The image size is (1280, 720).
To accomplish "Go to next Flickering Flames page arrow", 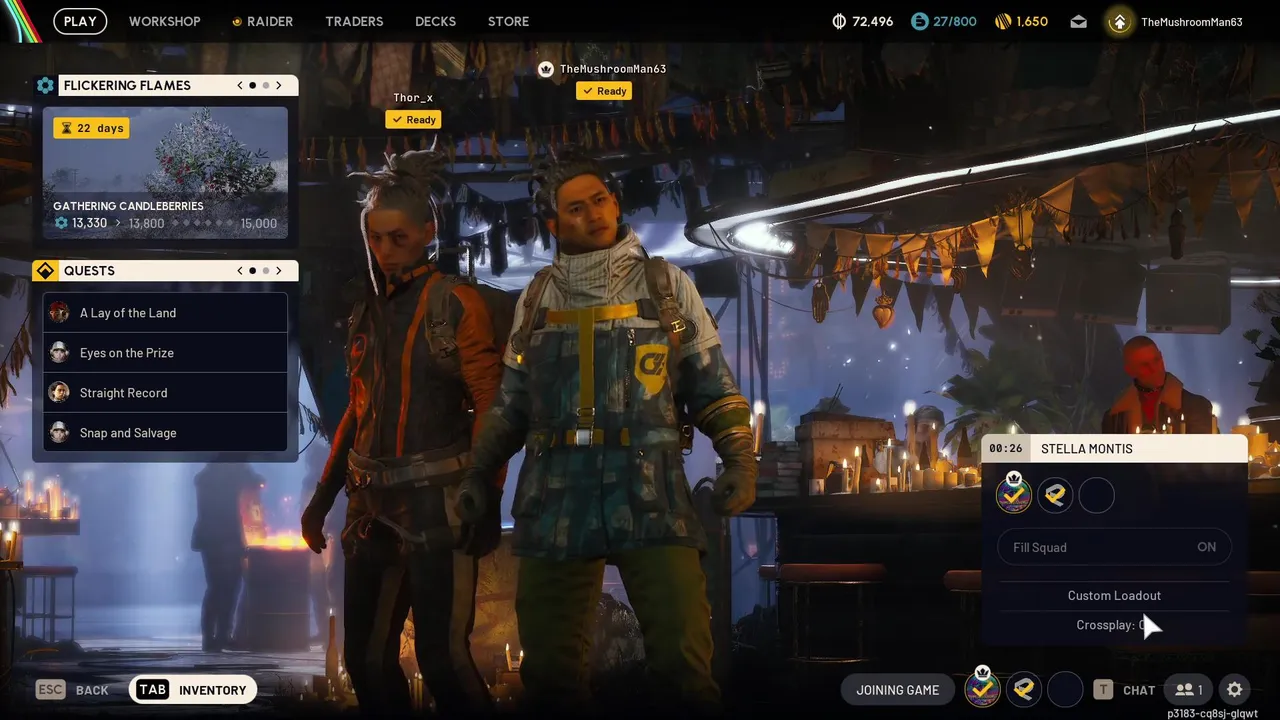I will click(279, 85).
